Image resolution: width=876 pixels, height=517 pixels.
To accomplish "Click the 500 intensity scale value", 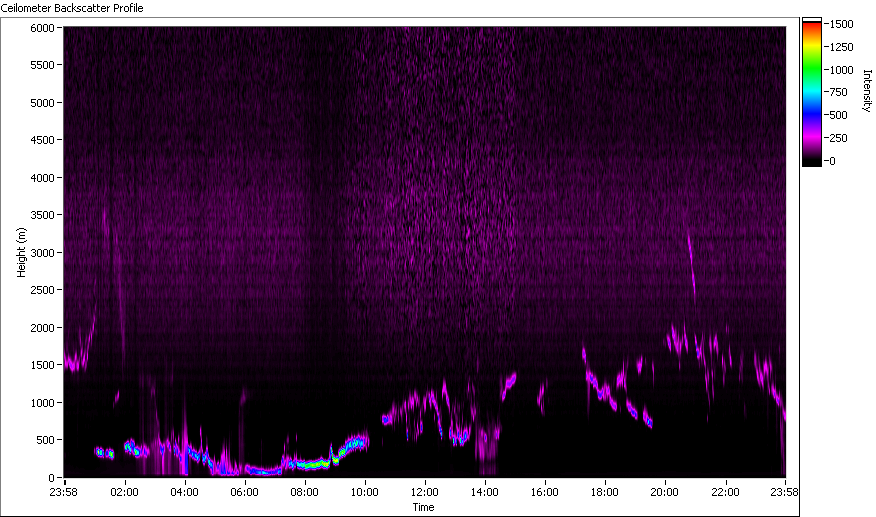I will coord(839,115).
